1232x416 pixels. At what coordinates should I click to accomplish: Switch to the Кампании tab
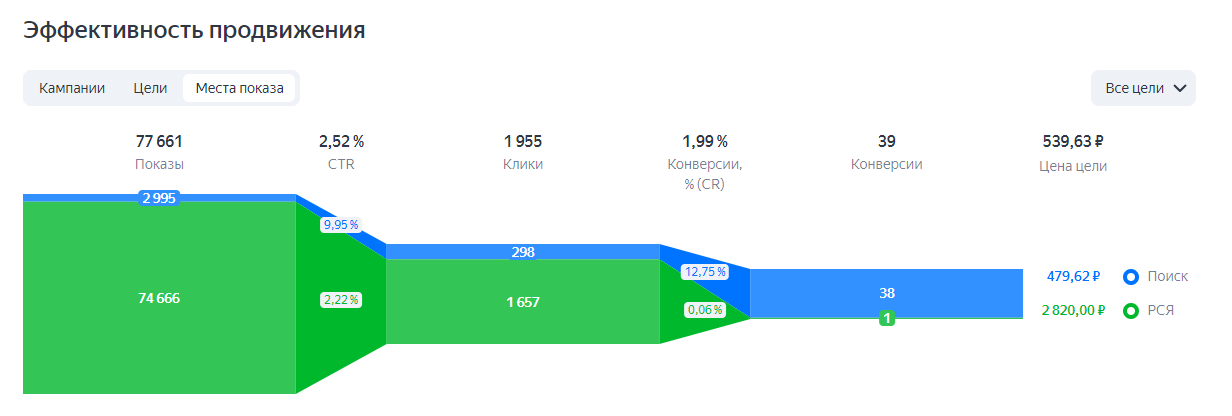(72, 88)
